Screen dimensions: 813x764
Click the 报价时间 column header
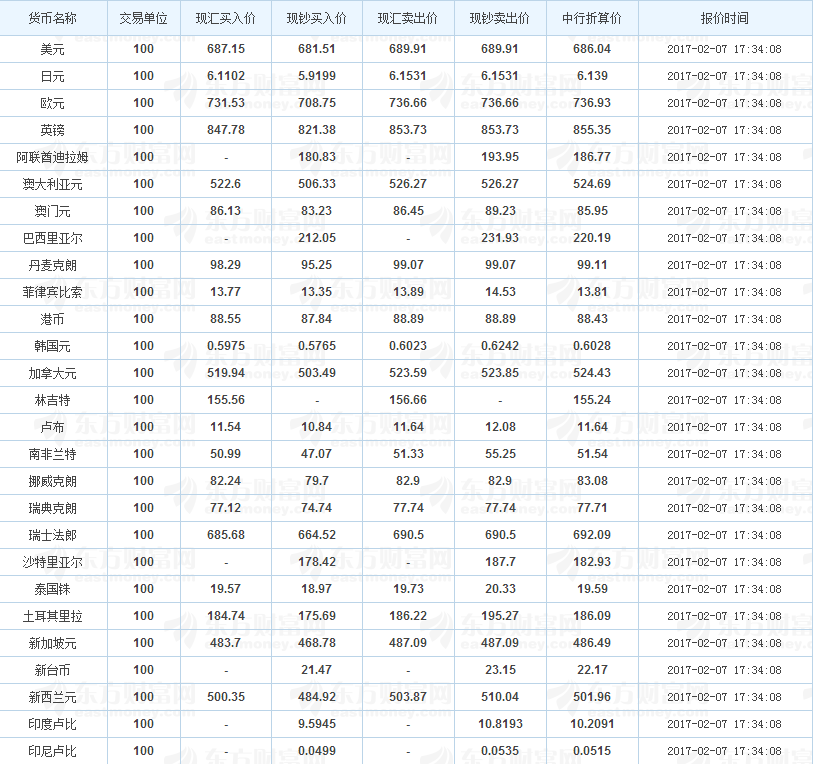(x=725, y=19)
